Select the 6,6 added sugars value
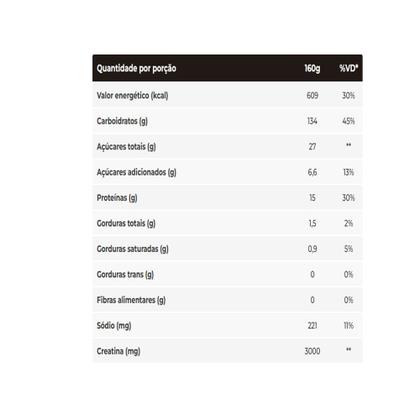 point(312,172)
